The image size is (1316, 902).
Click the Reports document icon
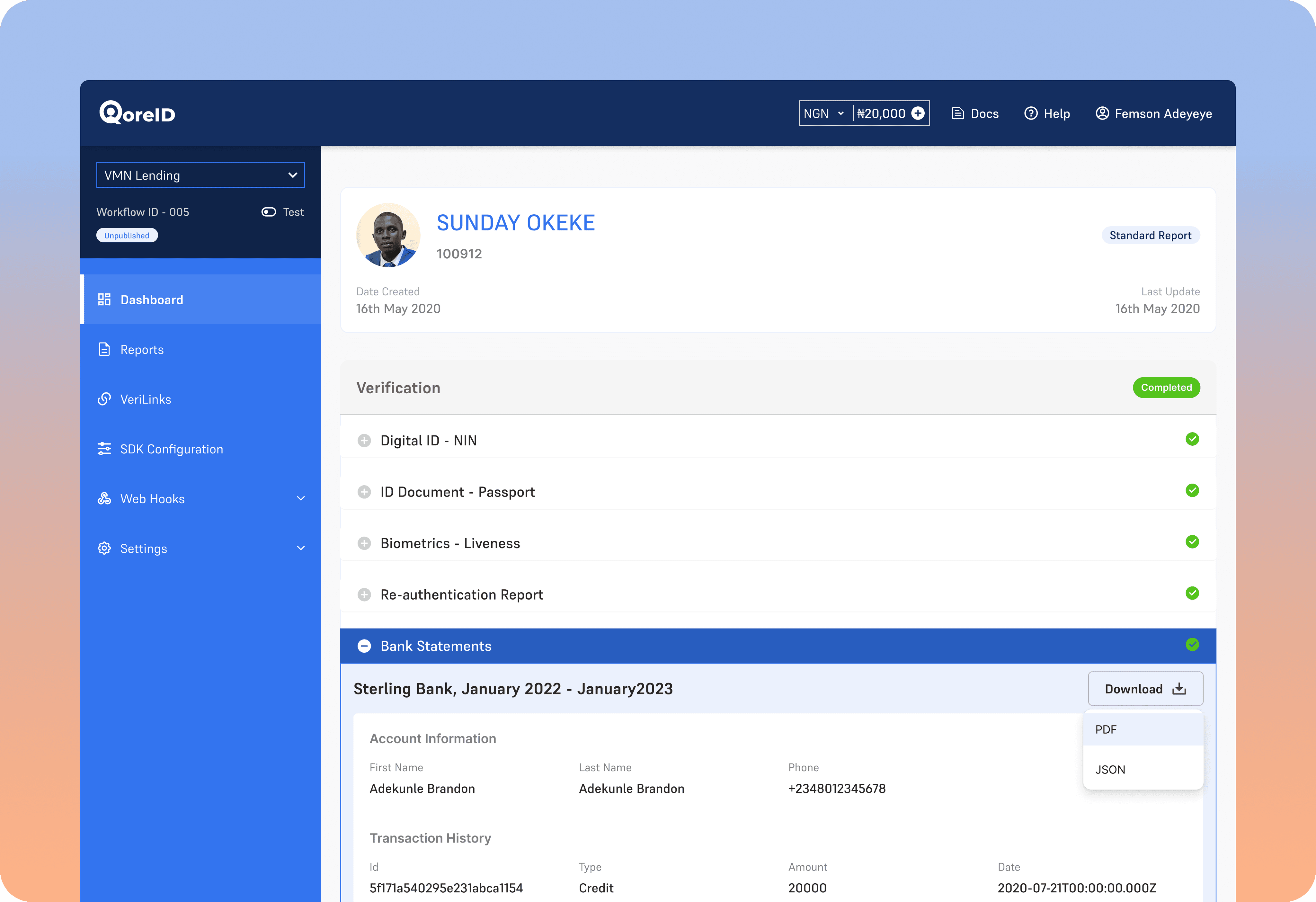(104, 349)
